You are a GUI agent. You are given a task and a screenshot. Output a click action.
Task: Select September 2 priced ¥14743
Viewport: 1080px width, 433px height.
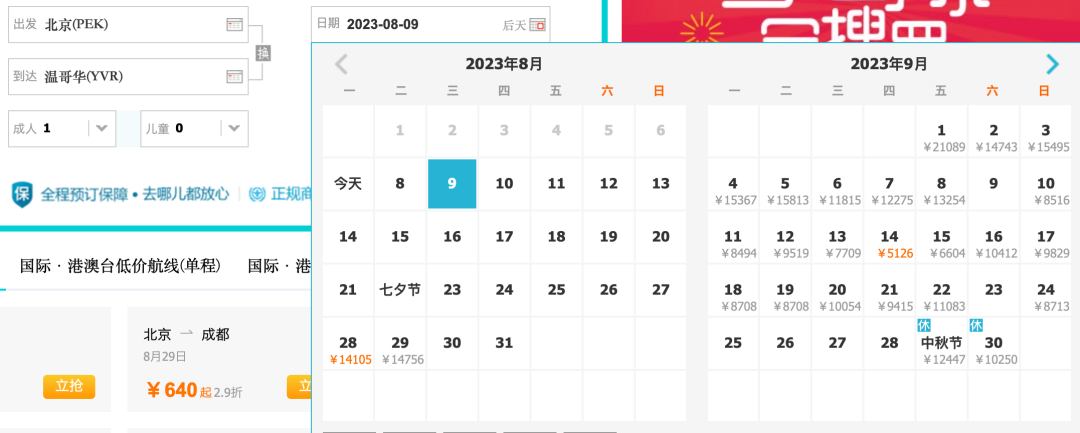point(994,131)
